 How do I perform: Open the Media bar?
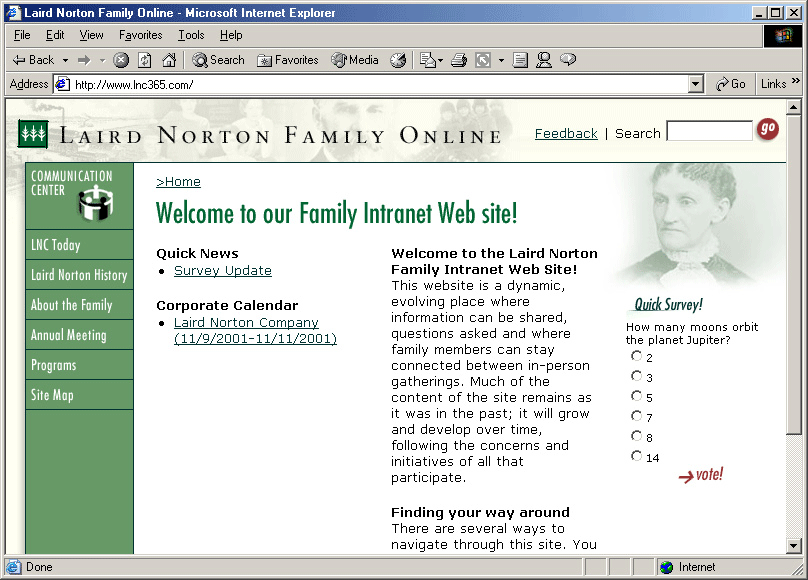[x=355, y=60]
